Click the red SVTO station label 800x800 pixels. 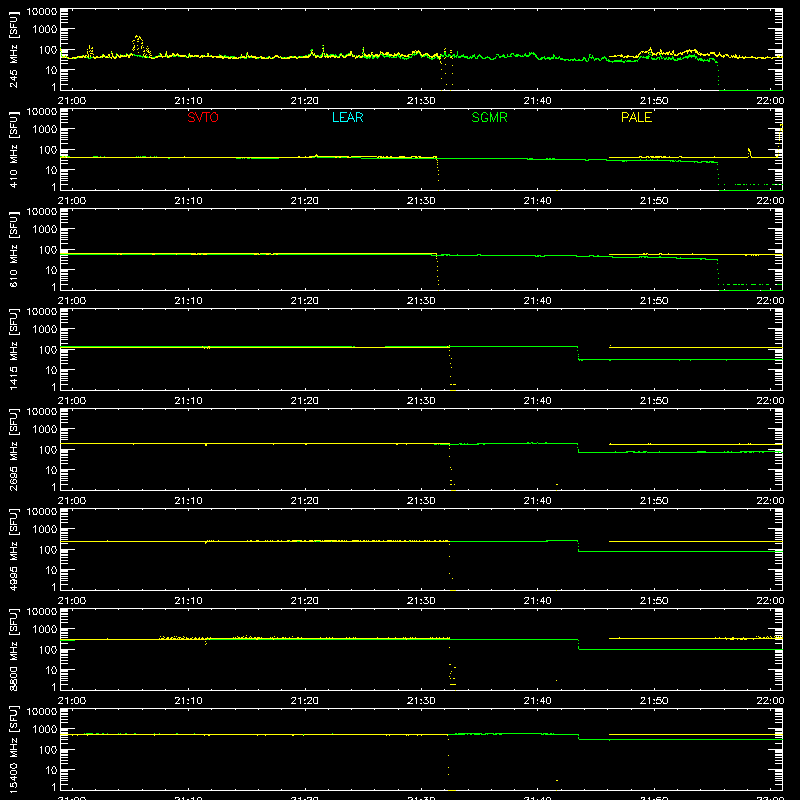pos(203,117)
